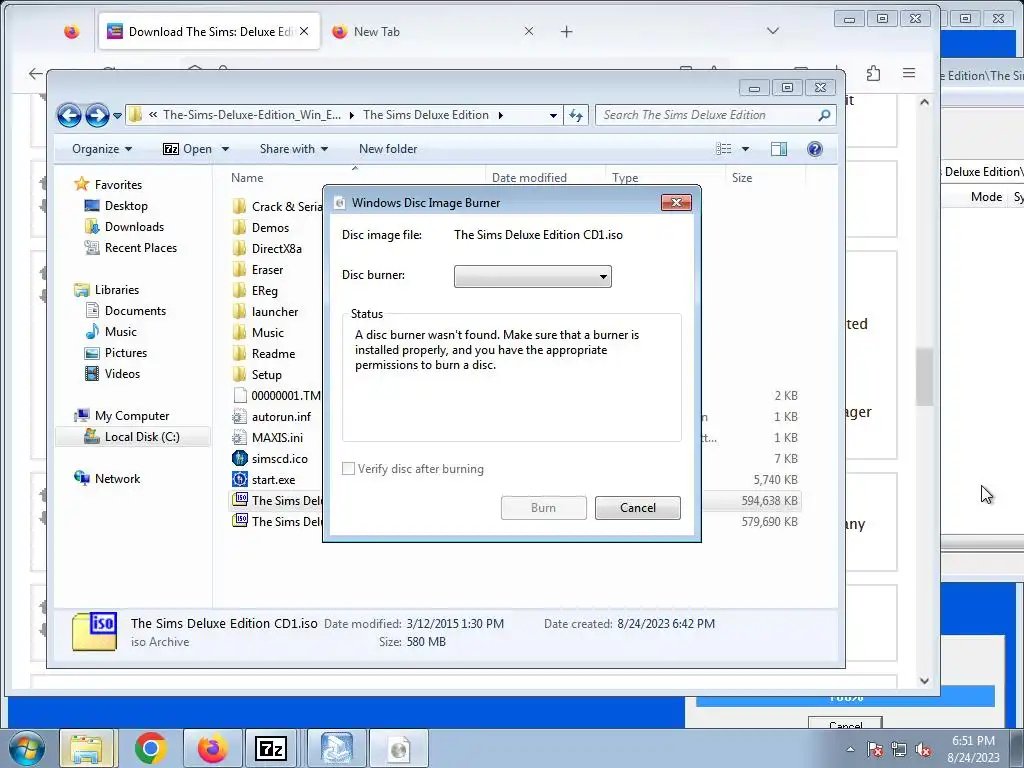The image size is (1024, 768).
Task: Select Local Disk (C:) in sidebar
Action: [142, 437]
